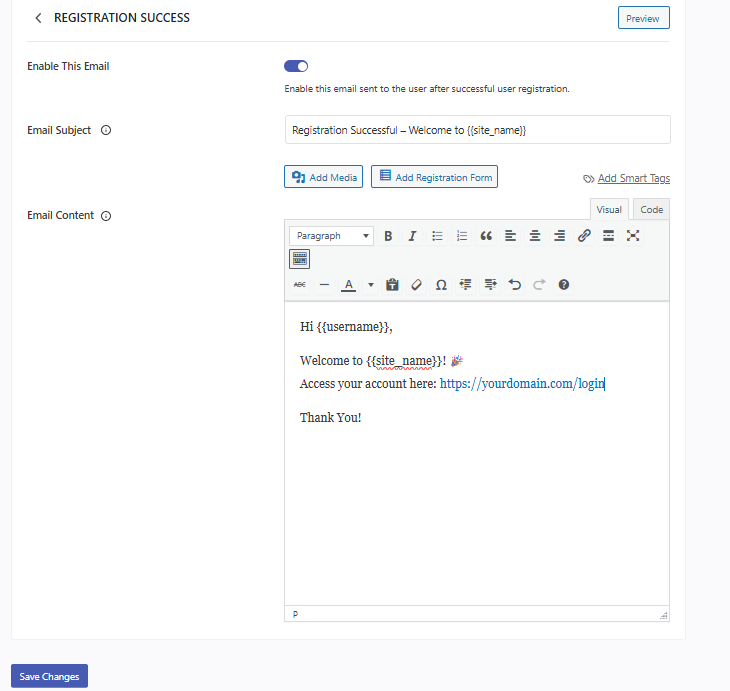Click the Save Changes button
Screen dimensions: 730x691
[49, 677]
